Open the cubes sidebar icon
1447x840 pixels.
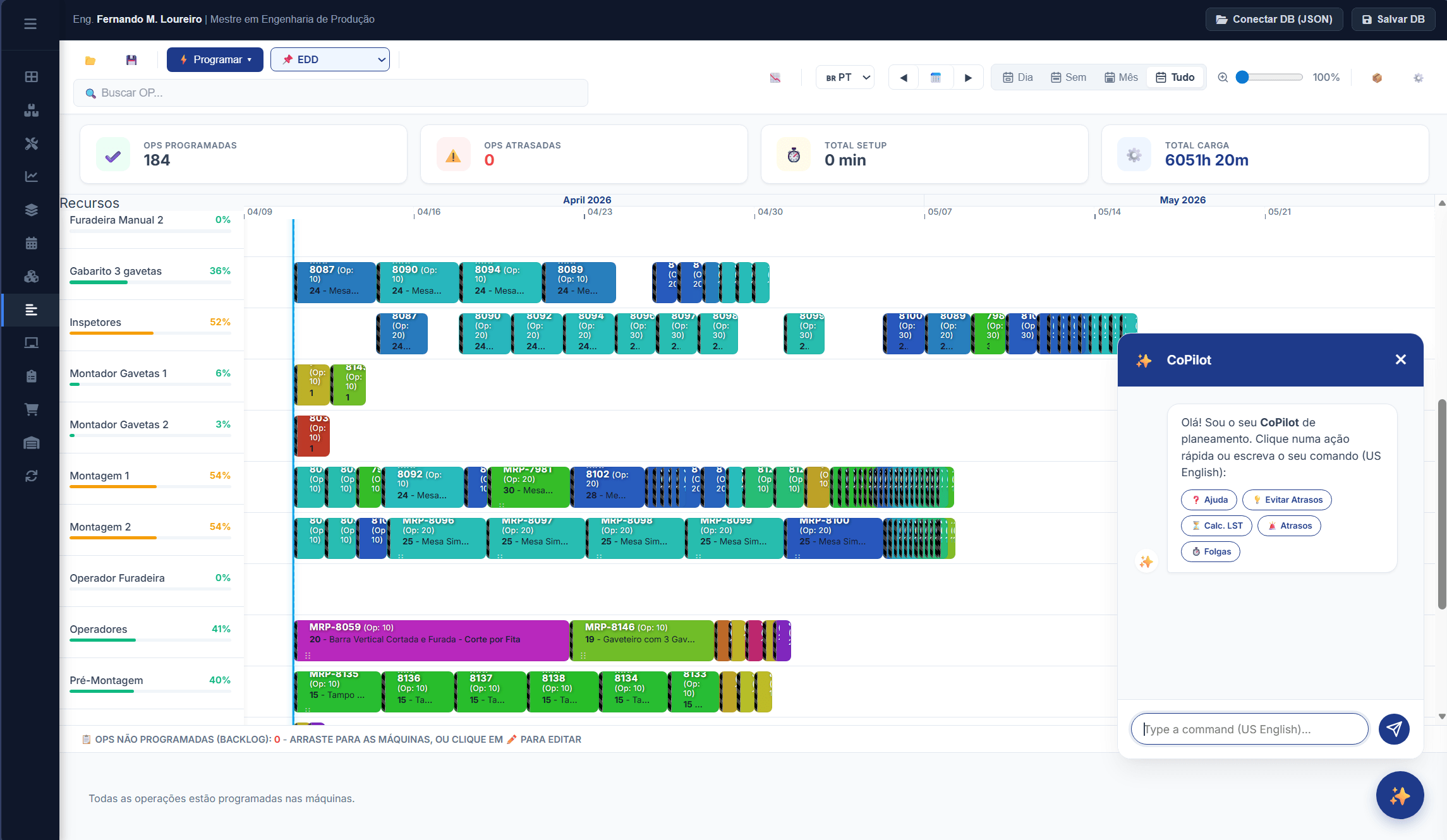click(31, 277)
